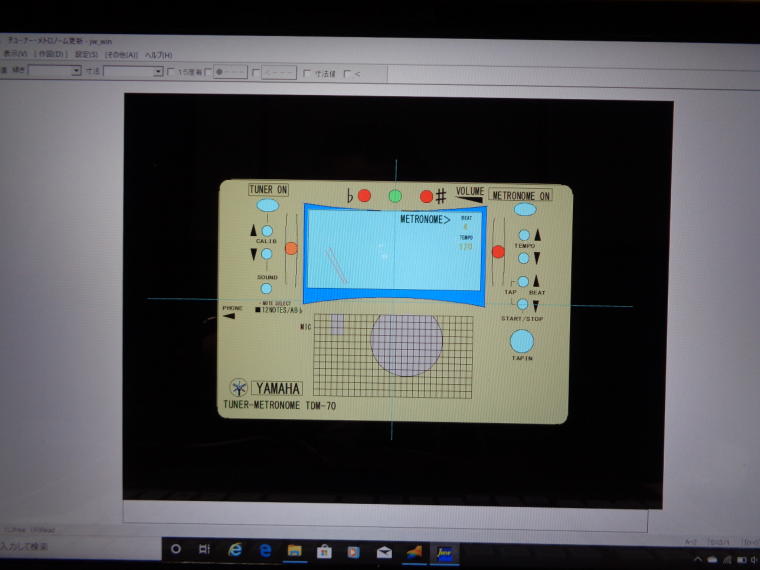Open Task View from taskbar
The width and height of the screenshot is (760, 570).
click(x=205, y=549)
